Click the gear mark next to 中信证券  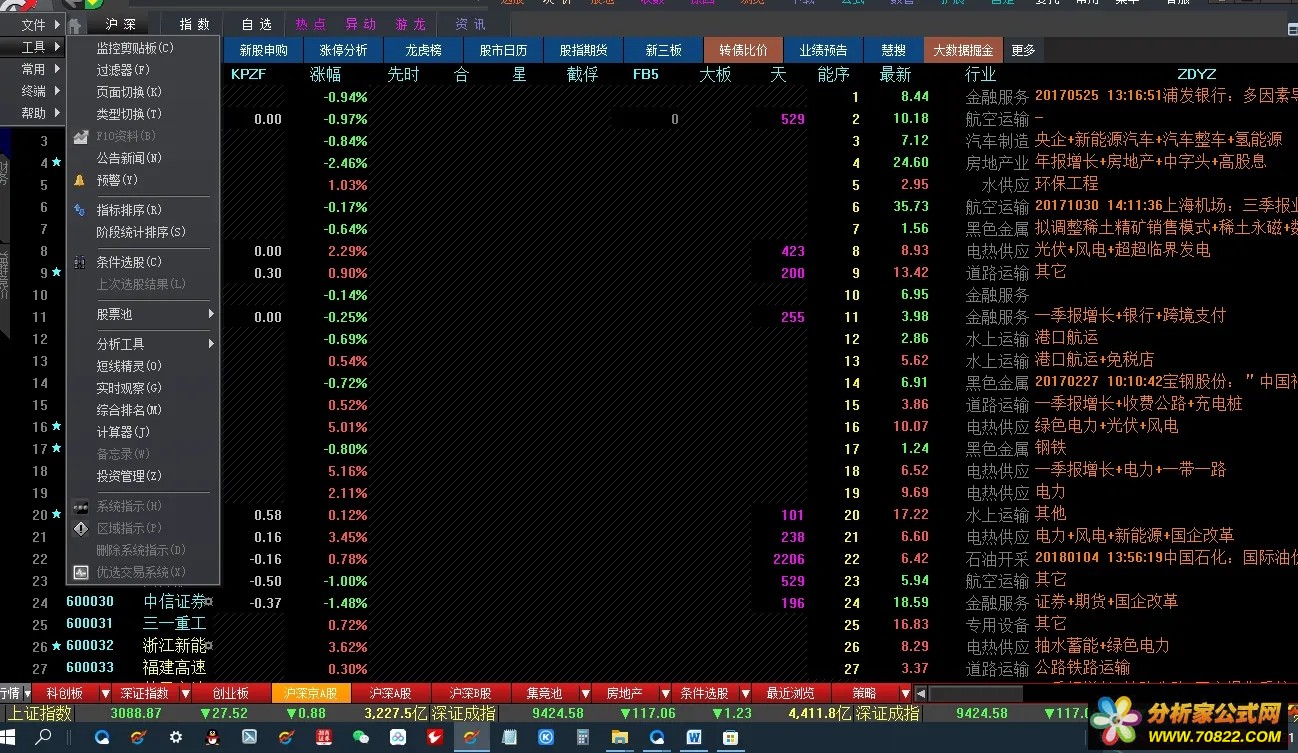[x=209, y=602]
